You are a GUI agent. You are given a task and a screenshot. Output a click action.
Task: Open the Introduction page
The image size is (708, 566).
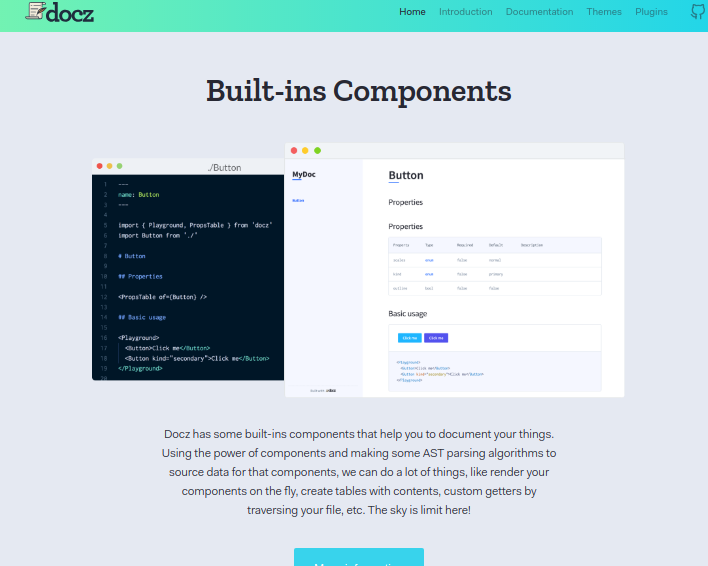coord(466,12)
